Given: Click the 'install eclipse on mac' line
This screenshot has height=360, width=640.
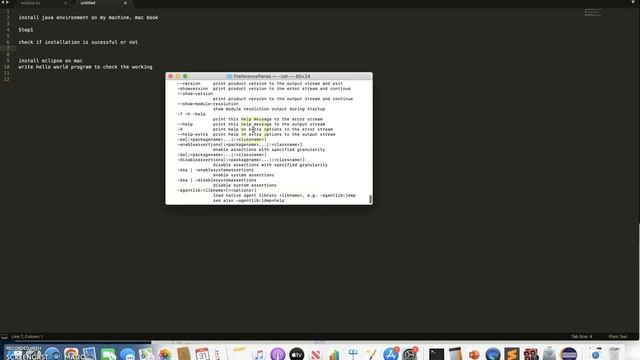Looking at the screenshot, I should (x=51, y=60).
